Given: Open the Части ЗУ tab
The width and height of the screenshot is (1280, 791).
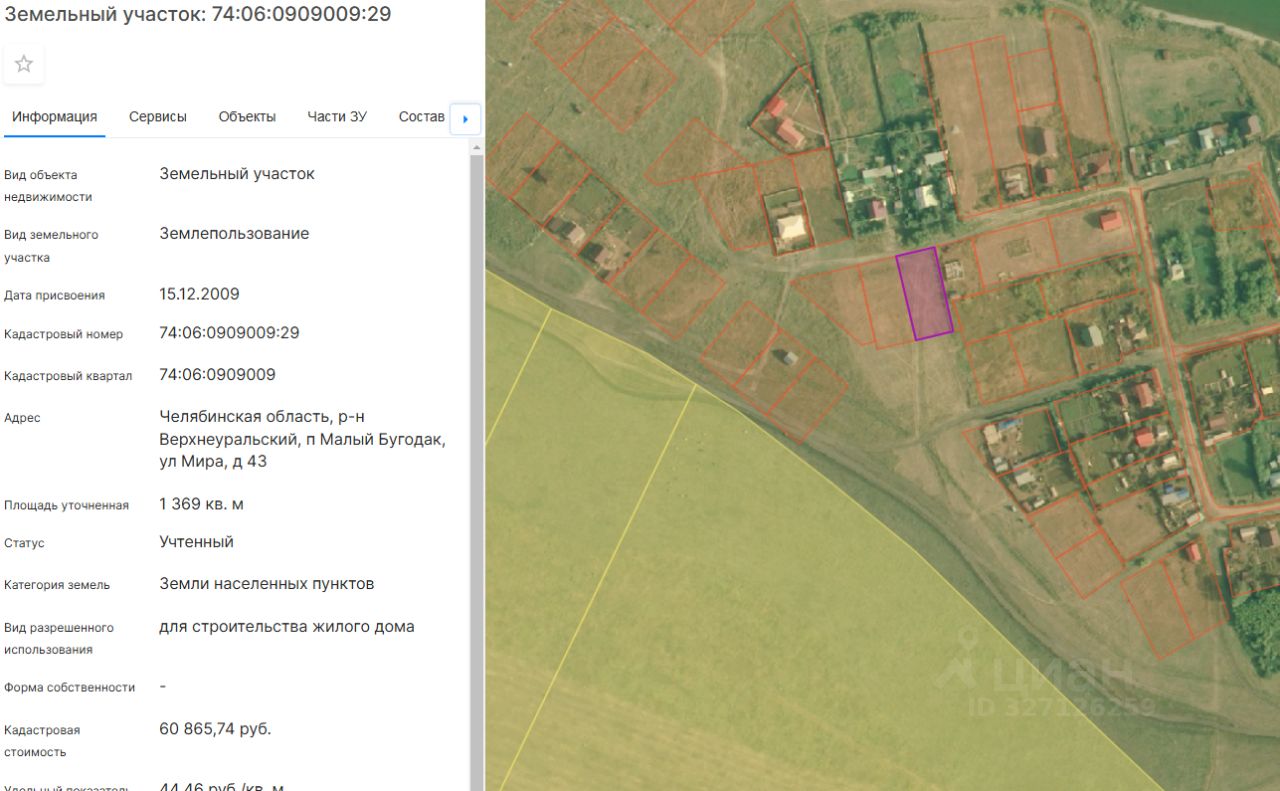Looking at the screenshot, I should coord(337,117).
